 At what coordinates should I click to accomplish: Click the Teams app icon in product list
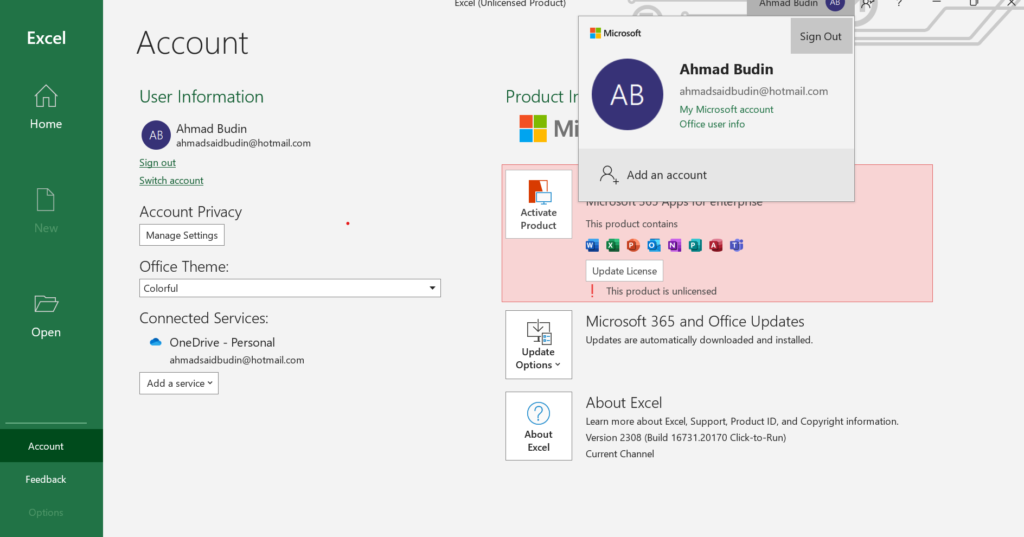[737, 246]
